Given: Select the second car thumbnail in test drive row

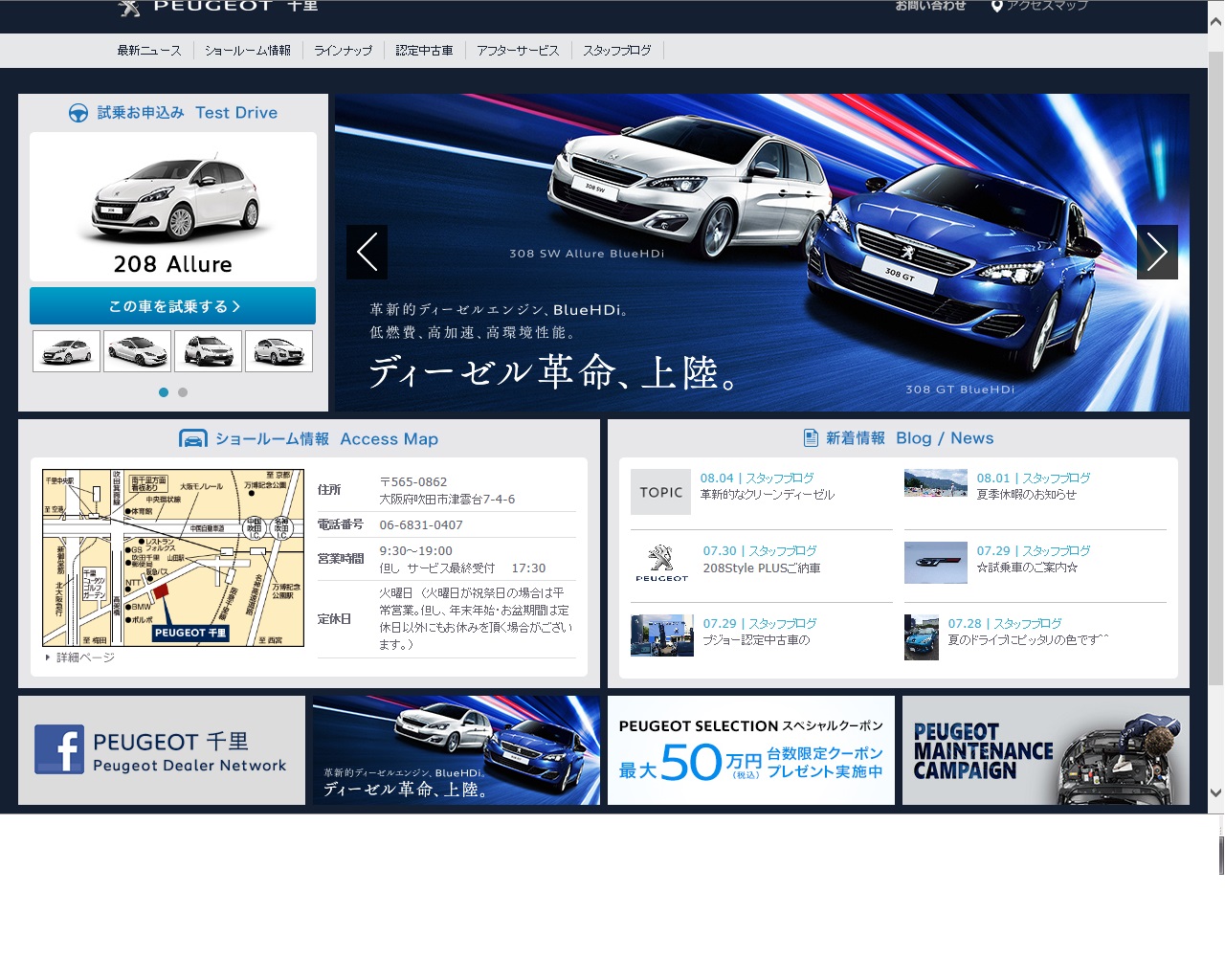Looking at the screenshot, I should (137, 350).
